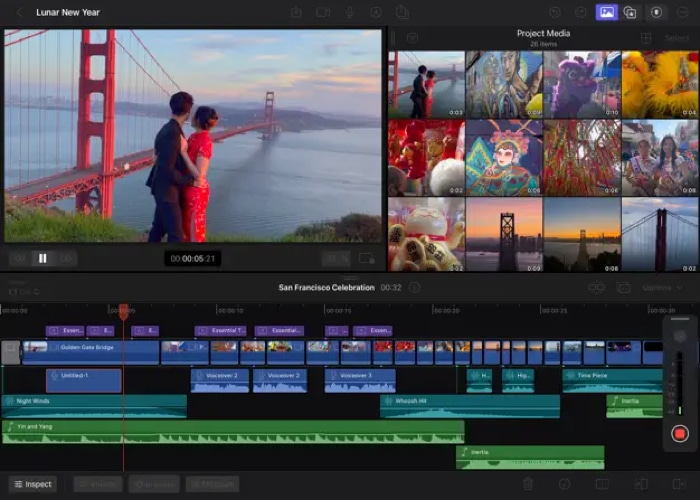Open the content browser icon beside photos
This screenshot has height=500, width=700.
tap(630, 12)
